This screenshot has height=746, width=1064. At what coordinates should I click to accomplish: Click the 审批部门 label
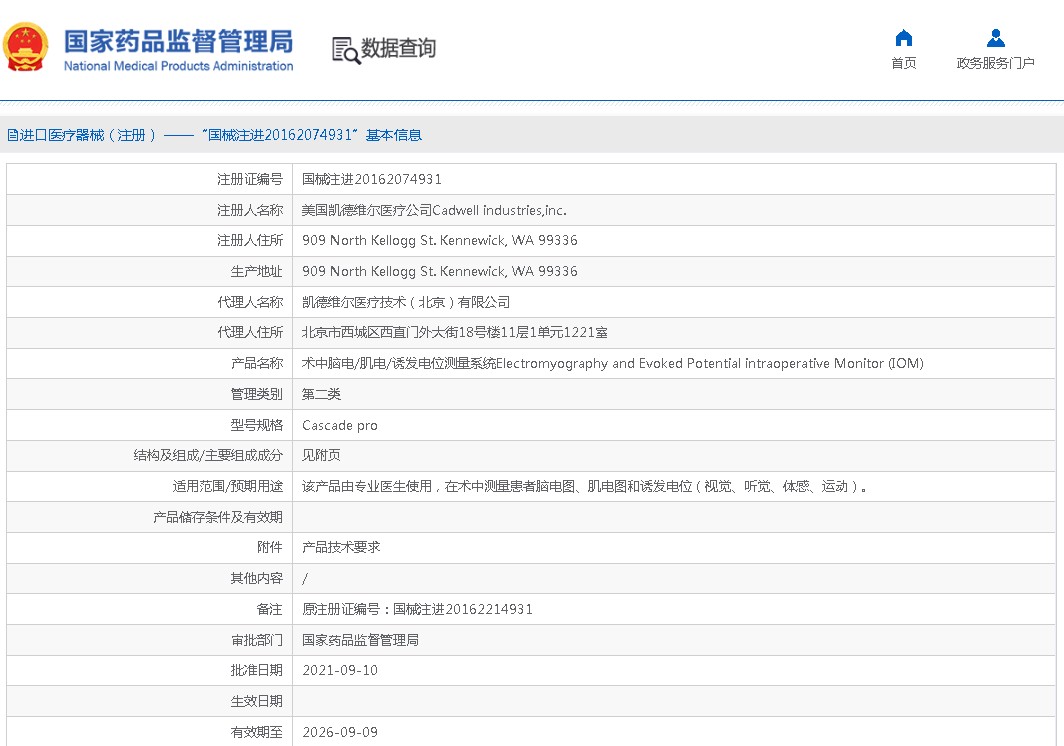pyautogui.click(x=256, y=640)
